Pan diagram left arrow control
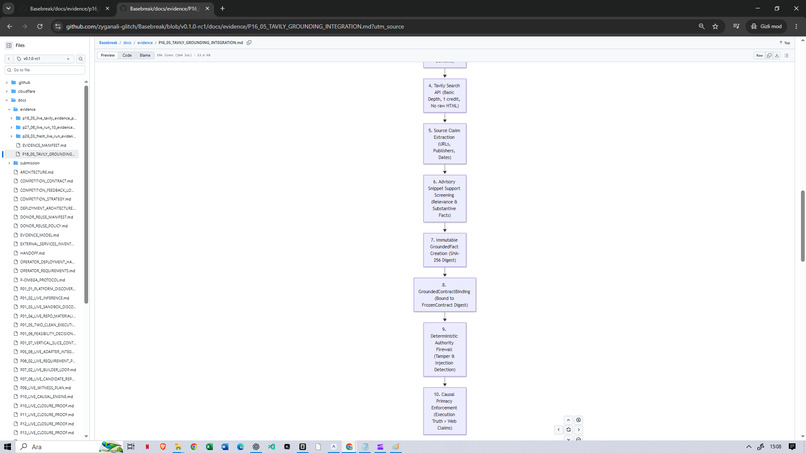The height and width of the screenshot is (453, 806). (x=559, y=429)
